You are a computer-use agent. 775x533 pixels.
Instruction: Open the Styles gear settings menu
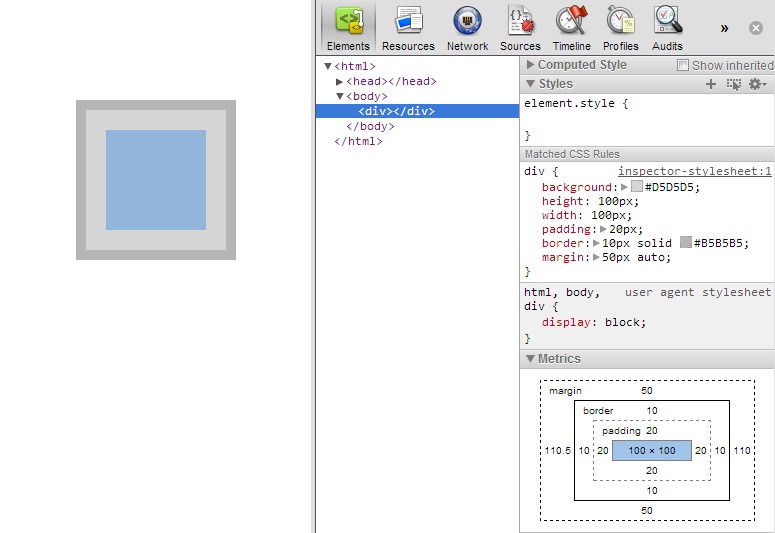tap(757, 84)
